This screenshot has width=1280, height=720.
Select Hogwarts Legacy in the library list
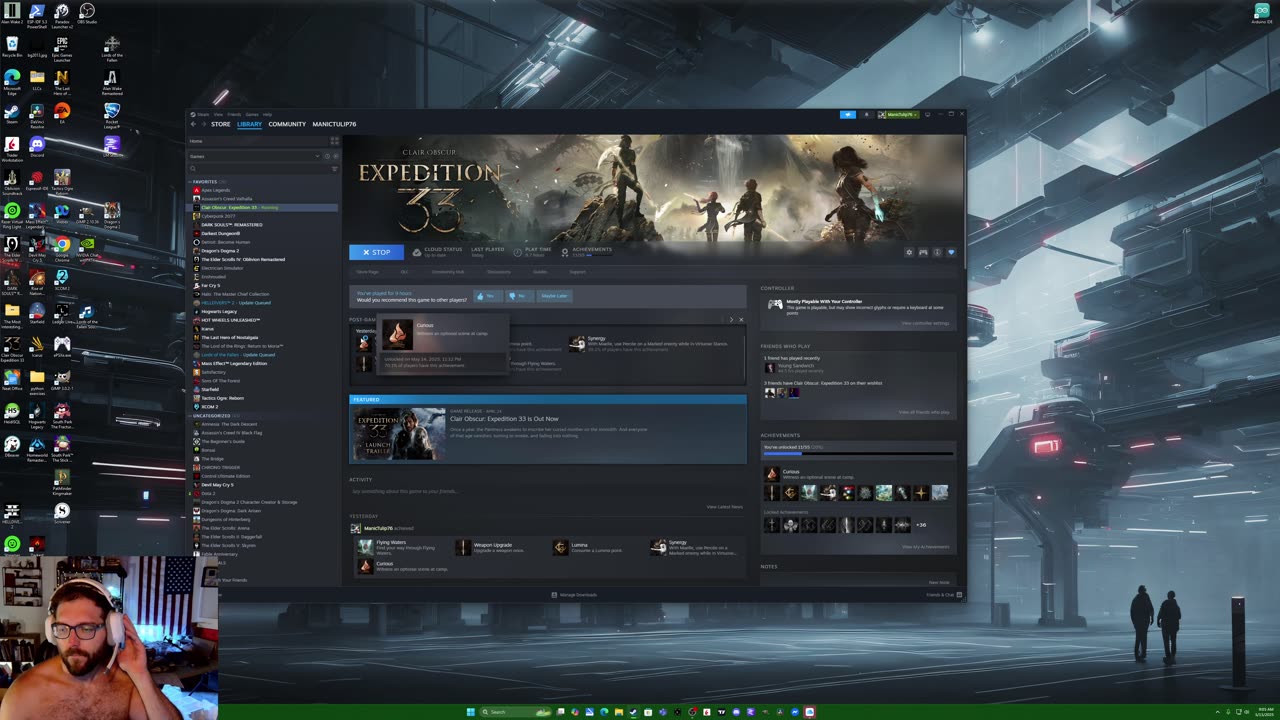click(x=218, y=311)
